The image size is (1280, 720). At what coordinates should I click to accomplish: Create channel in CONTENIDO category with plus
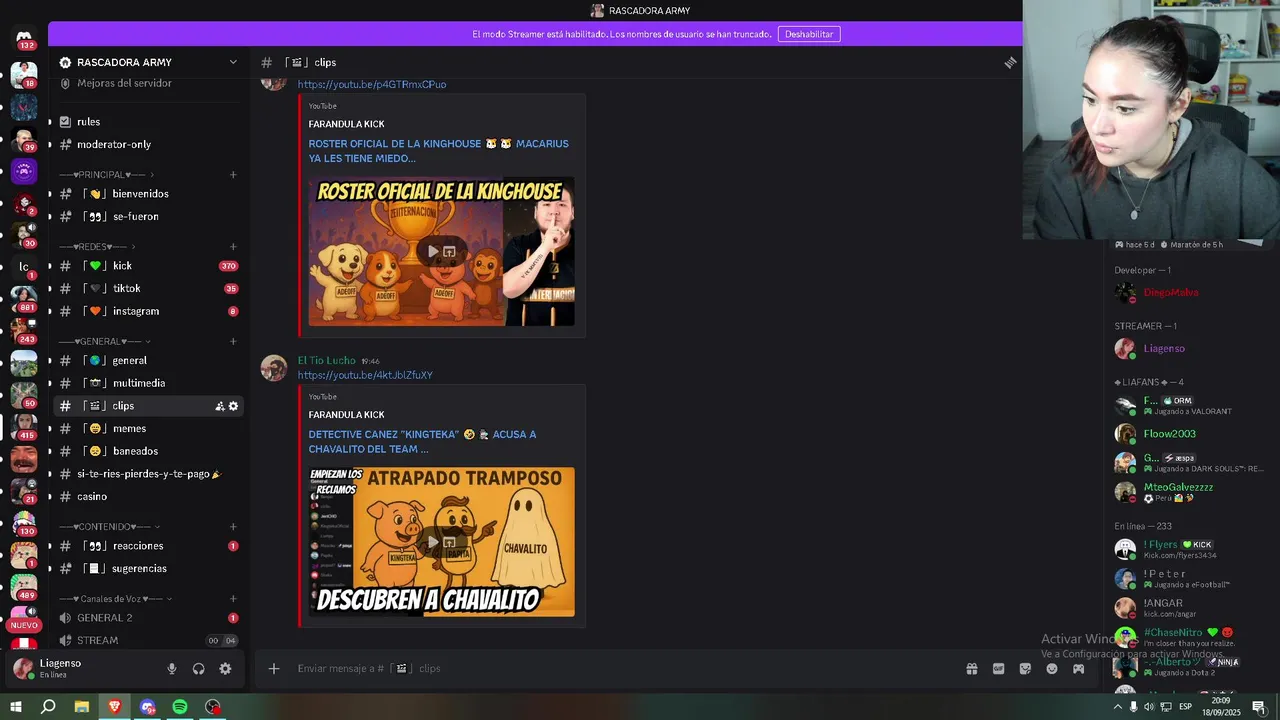[233, 527]
